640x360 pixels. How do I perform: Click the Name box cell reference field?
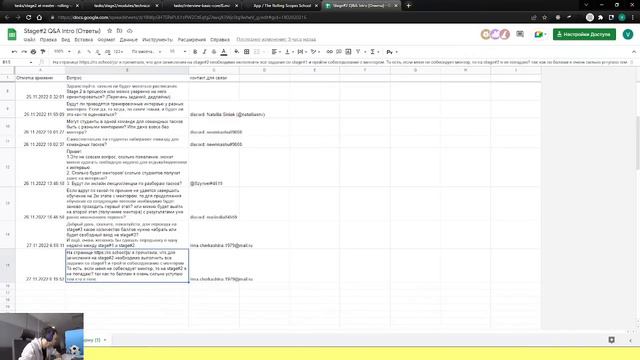tap(17, 62)
